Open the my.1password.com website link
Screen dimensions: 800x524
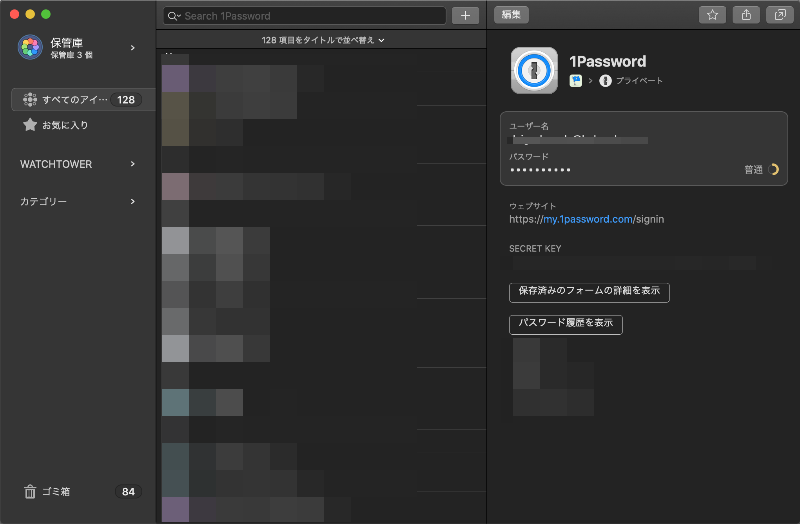pyautogui.click(x=588, y=219)
